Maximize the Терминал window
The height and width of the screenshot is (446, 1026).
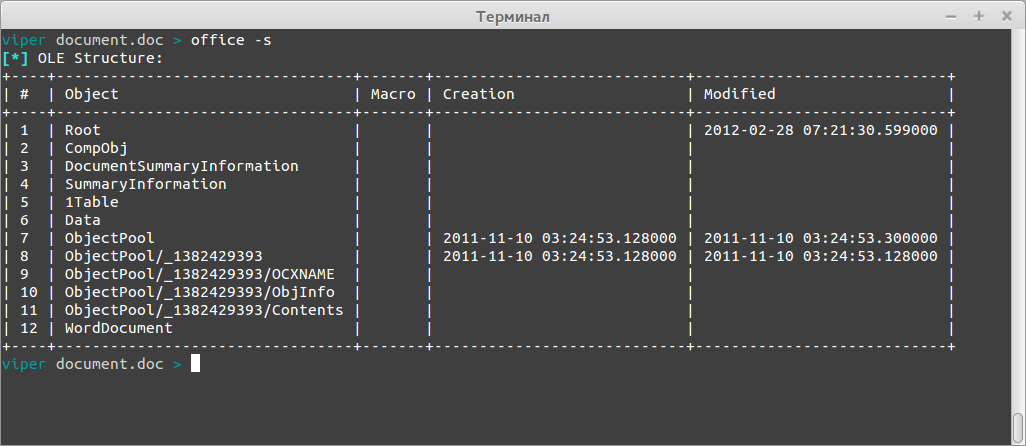(x=979, y=16)
